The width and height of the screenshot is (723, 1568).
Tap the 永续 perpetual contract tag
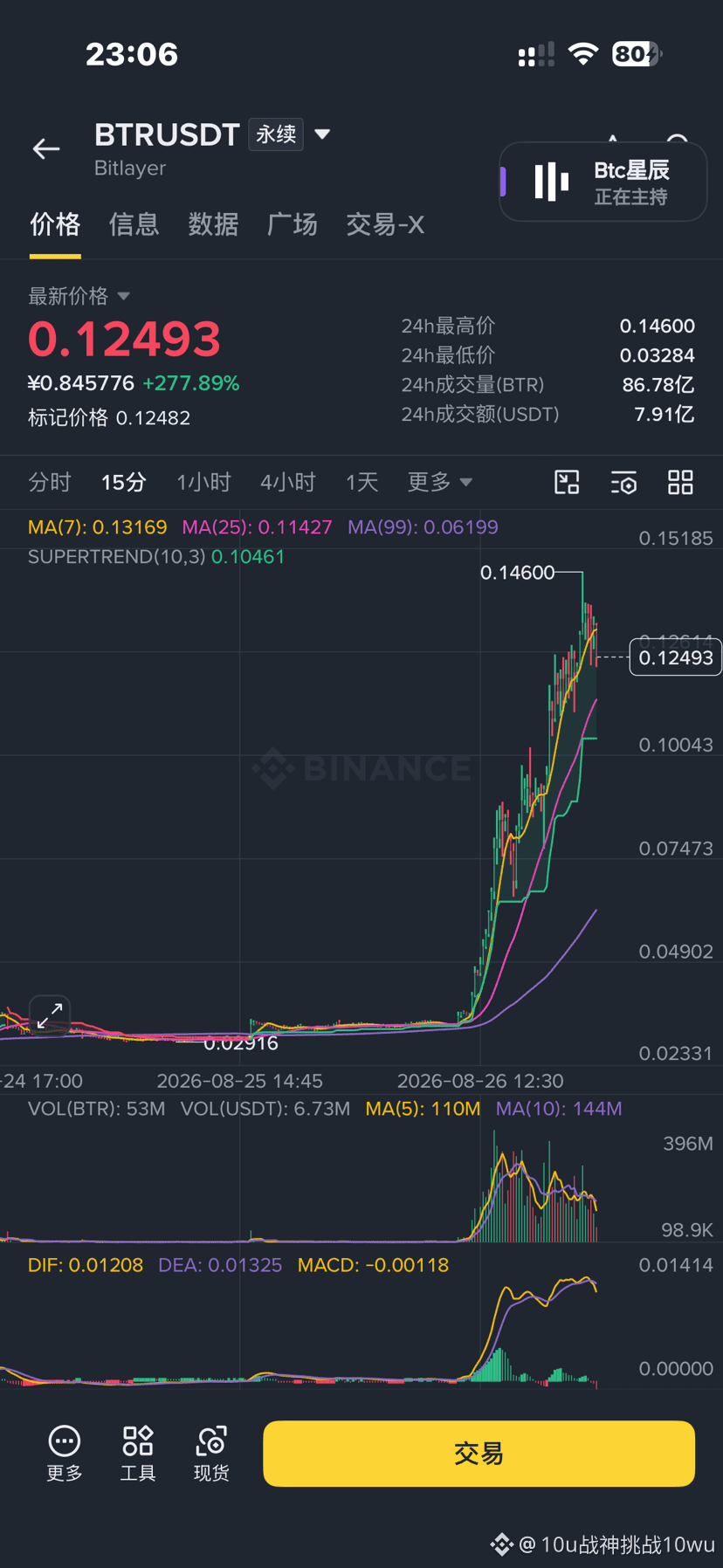click(276, 134)
